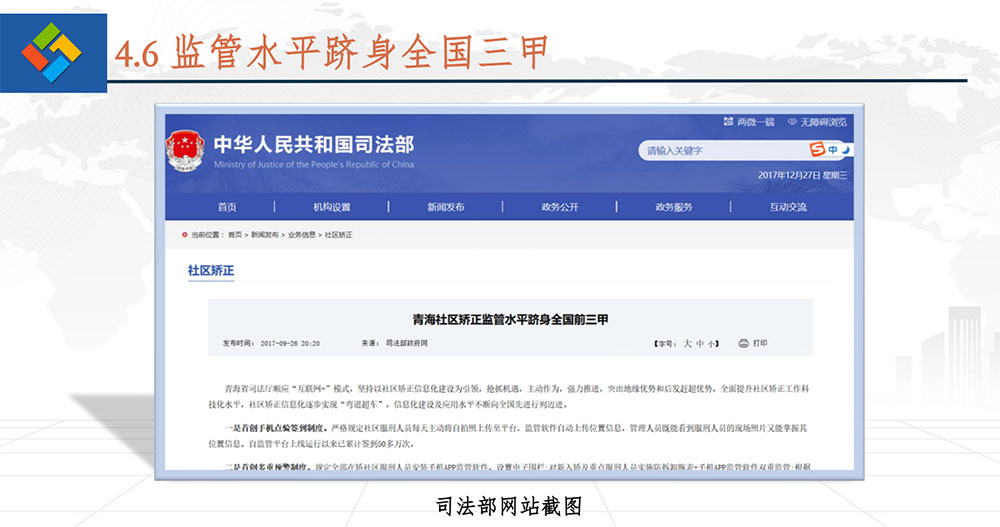Click the caption 司法部网站截图
Viewport: 1000px width, 527px height.
pos(509,507)
